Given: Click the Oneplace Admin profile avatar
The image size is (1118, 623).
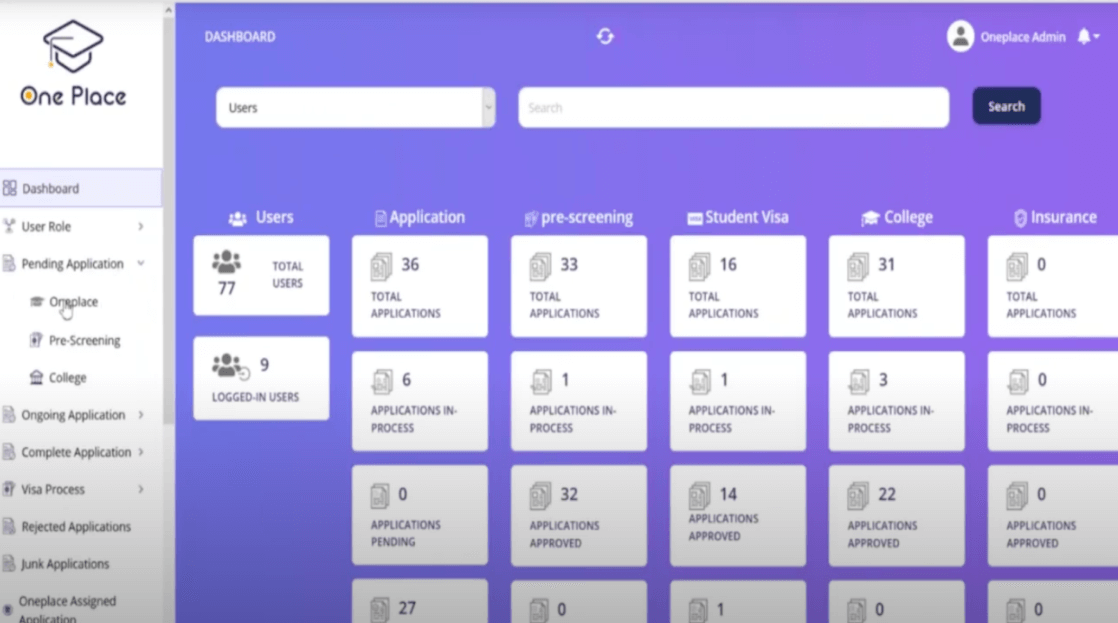Looking at the screenshot, I should point(960,37).
